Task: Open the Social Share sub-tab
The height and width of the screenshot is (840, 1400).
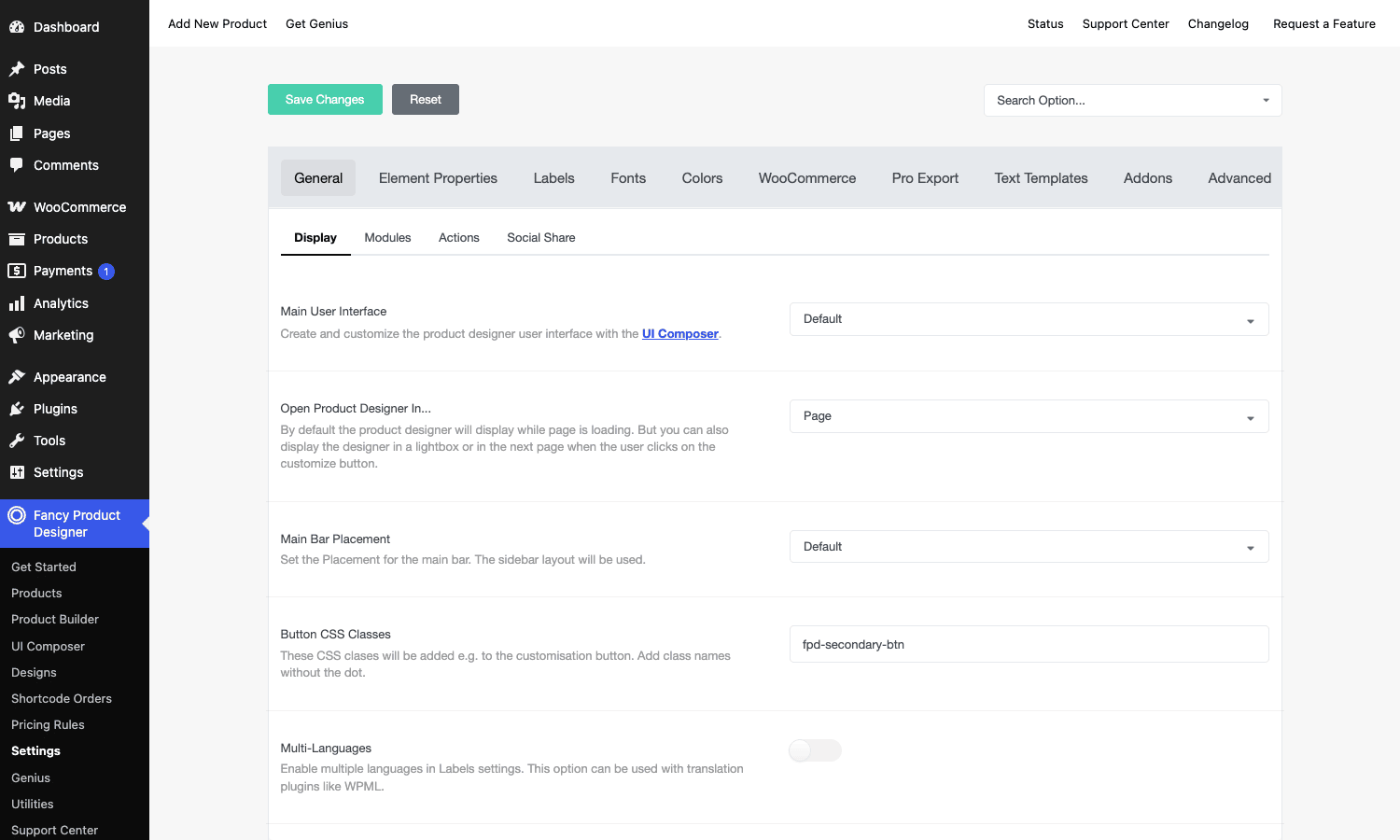Action: click(541, 238)
